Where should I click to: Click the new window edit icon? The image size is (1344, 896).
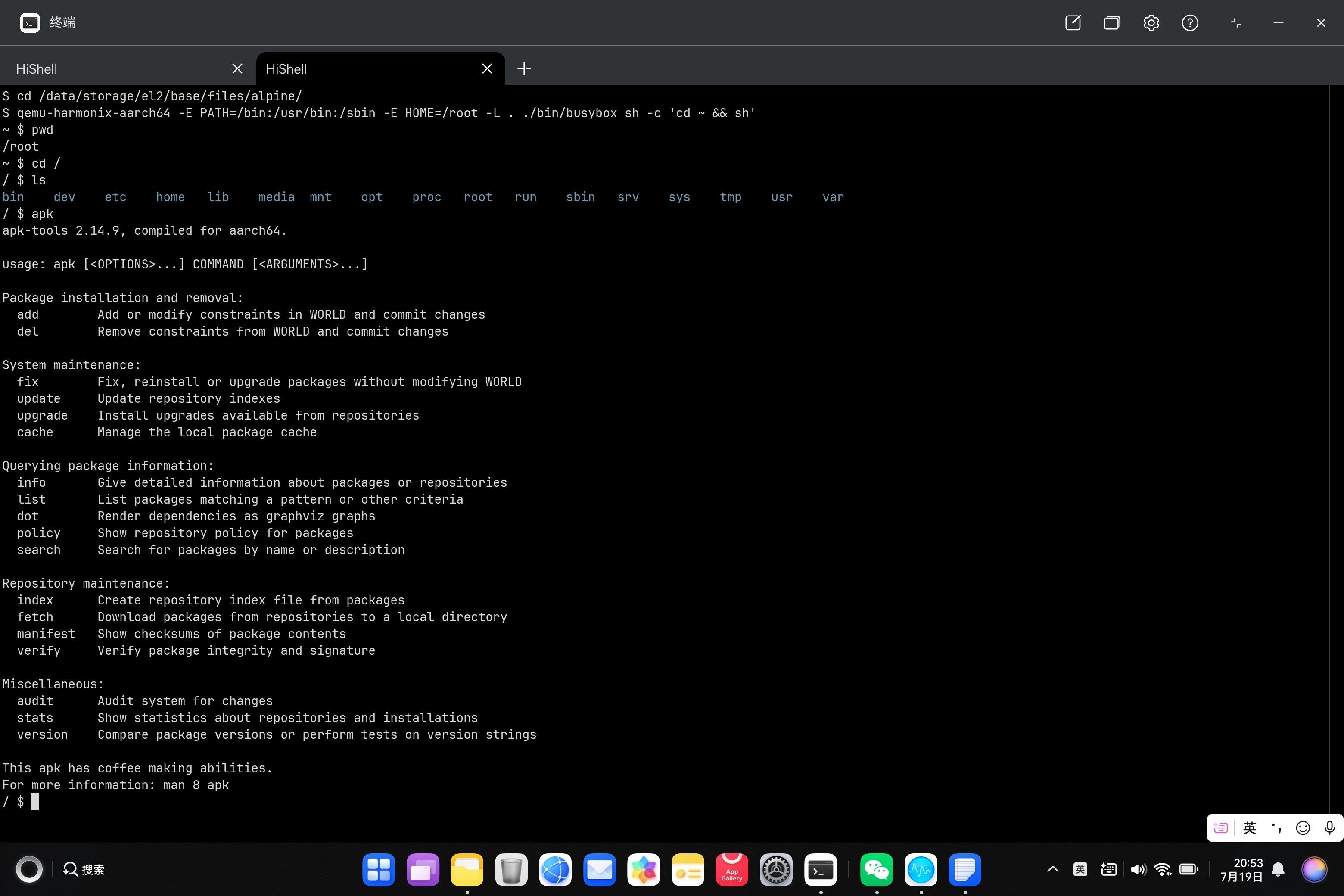tap(1073, 23)
